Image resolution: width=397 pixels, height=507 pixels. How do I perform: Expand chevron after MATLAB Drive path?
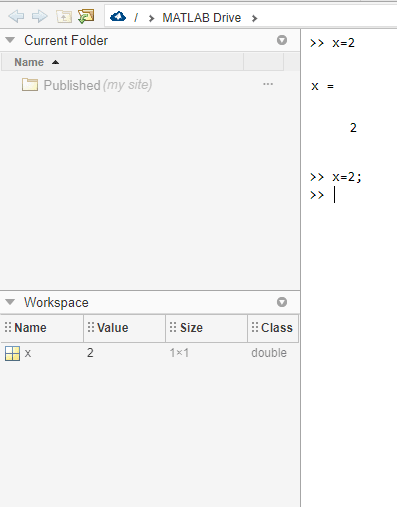[255, 18]
